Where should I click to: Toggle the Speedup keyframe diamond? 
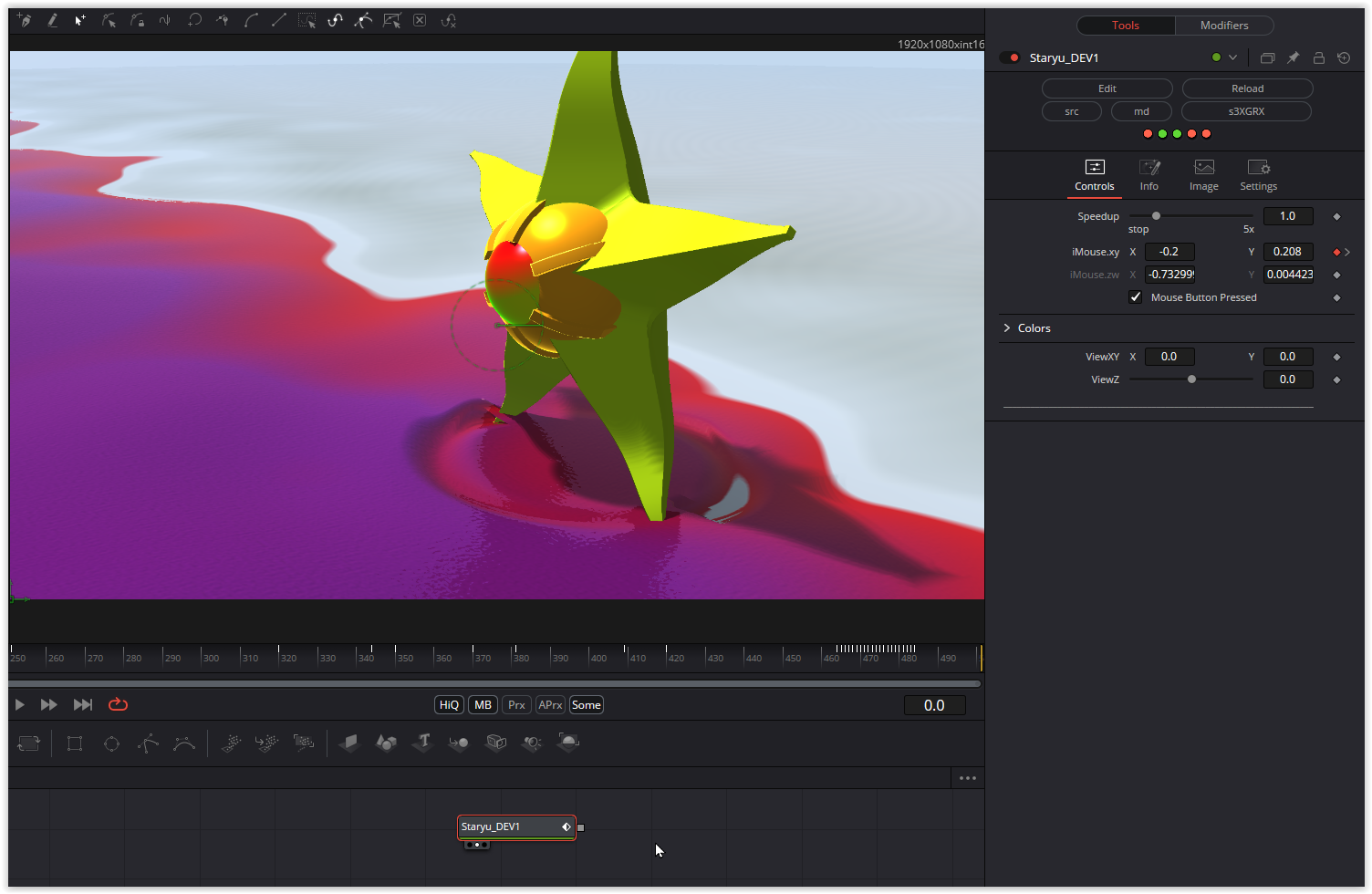(x=1336, y=216)
